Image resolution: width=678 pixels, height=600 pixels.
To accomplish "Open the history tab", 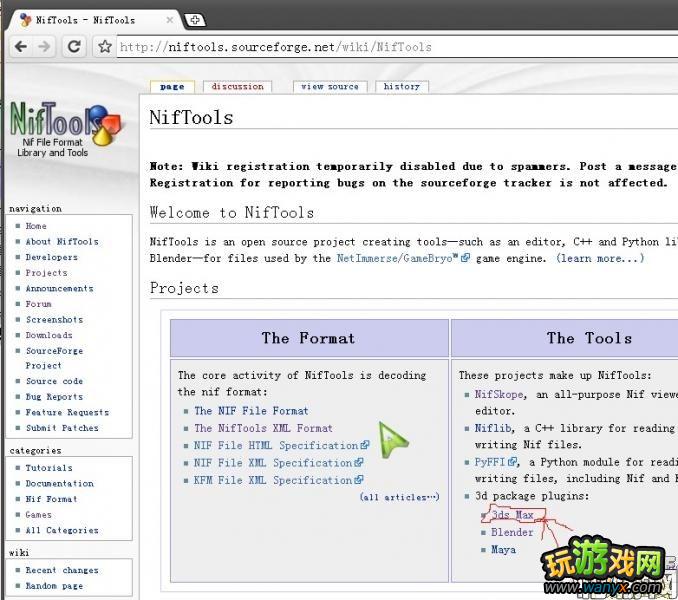I will 402,86.
